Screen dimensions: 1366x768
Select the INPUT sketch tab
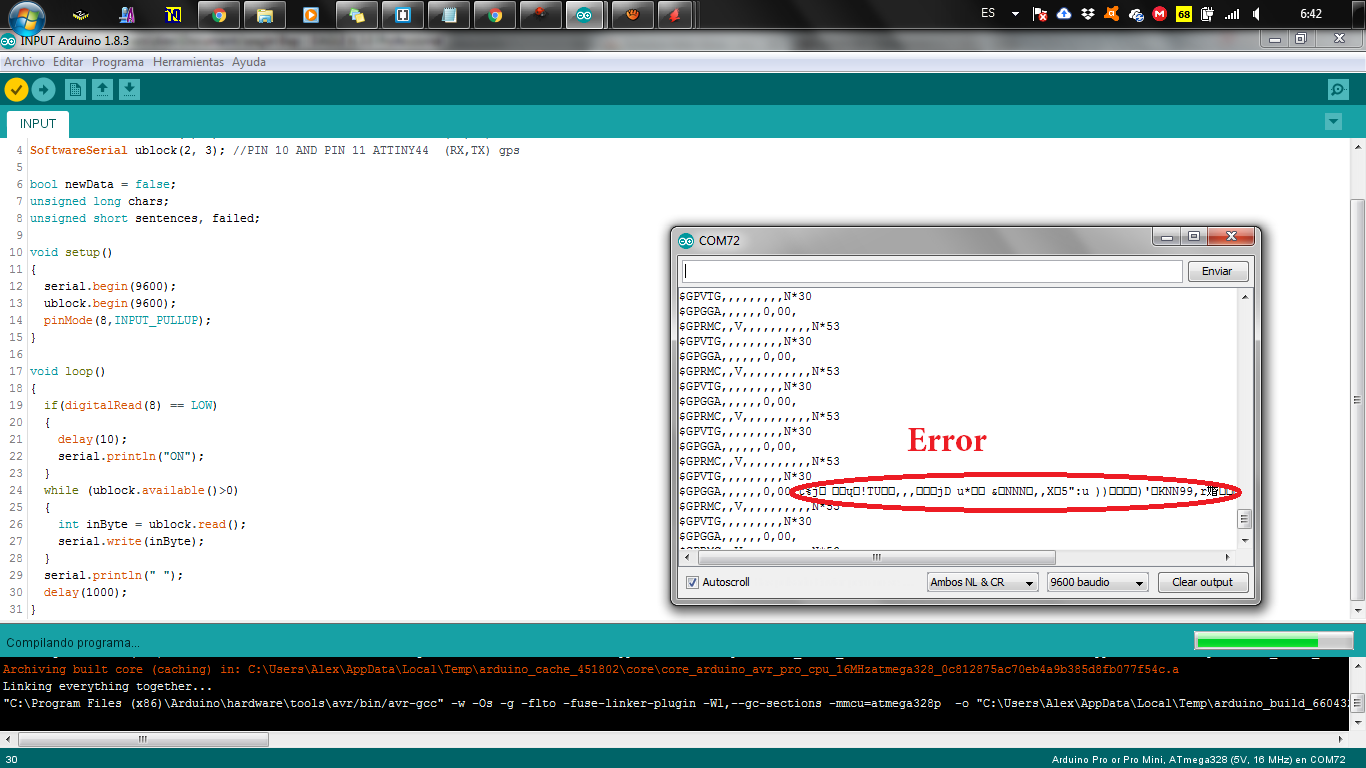tap(38, 124)
